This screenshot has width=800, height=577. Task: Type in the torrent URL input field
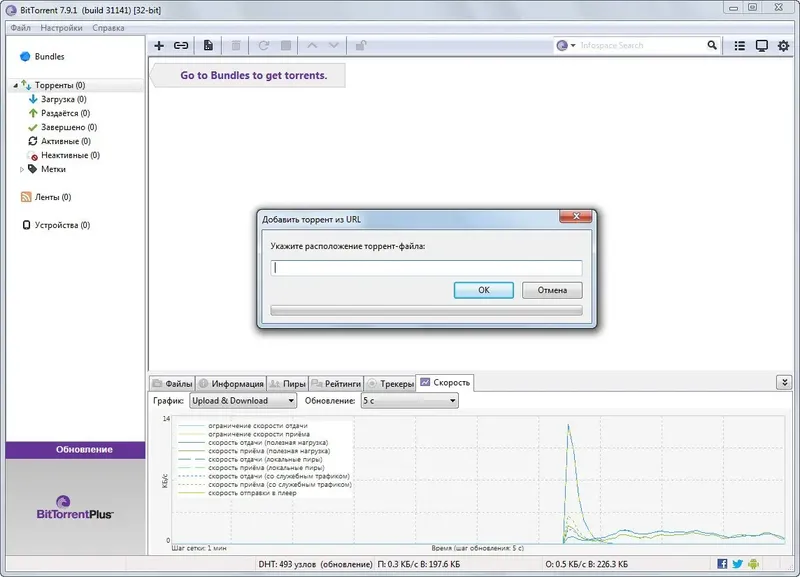coord(425,267)
